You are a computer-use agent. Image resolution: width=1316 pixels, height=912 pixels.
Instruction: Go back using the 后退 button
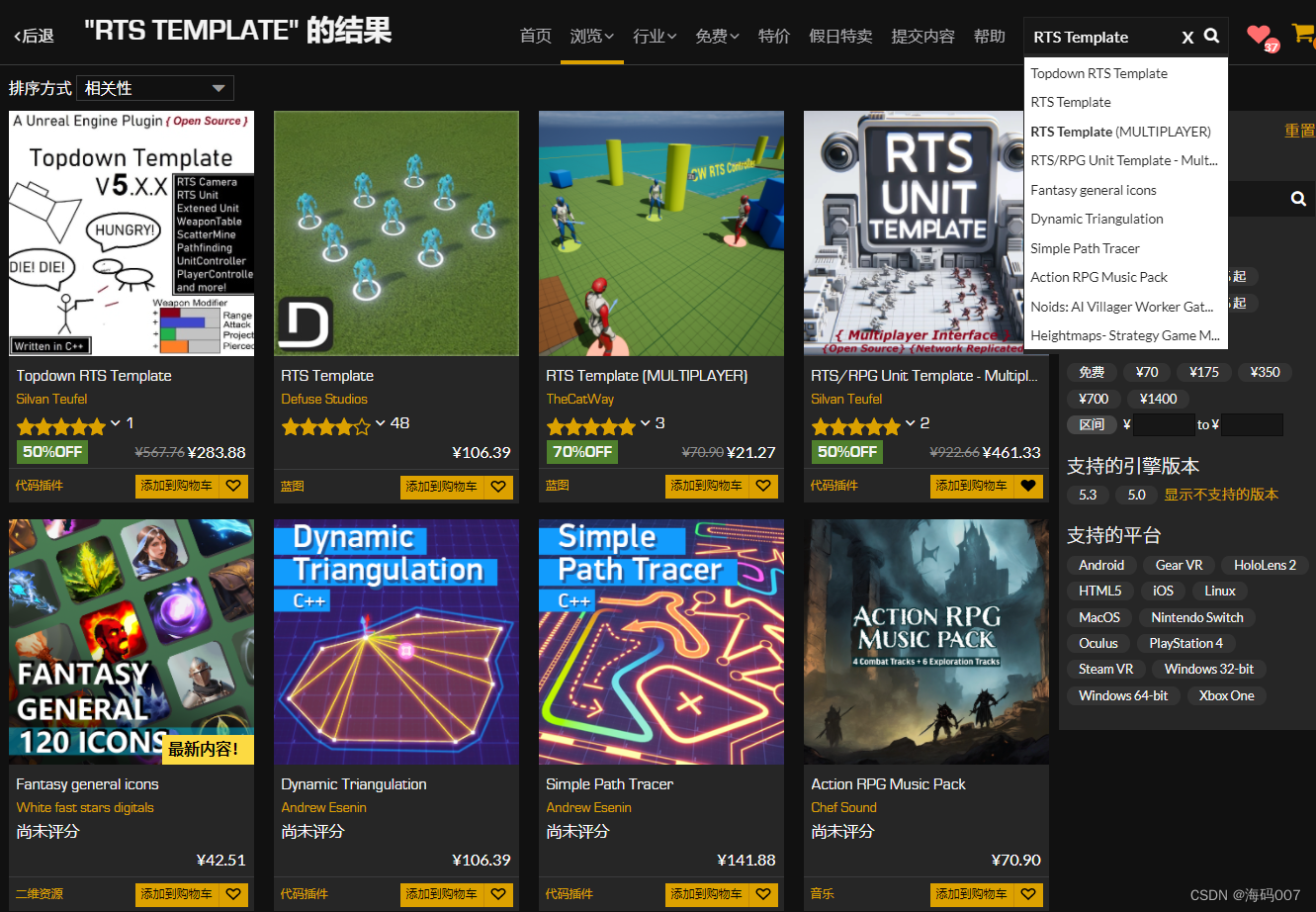click(35, 36)
